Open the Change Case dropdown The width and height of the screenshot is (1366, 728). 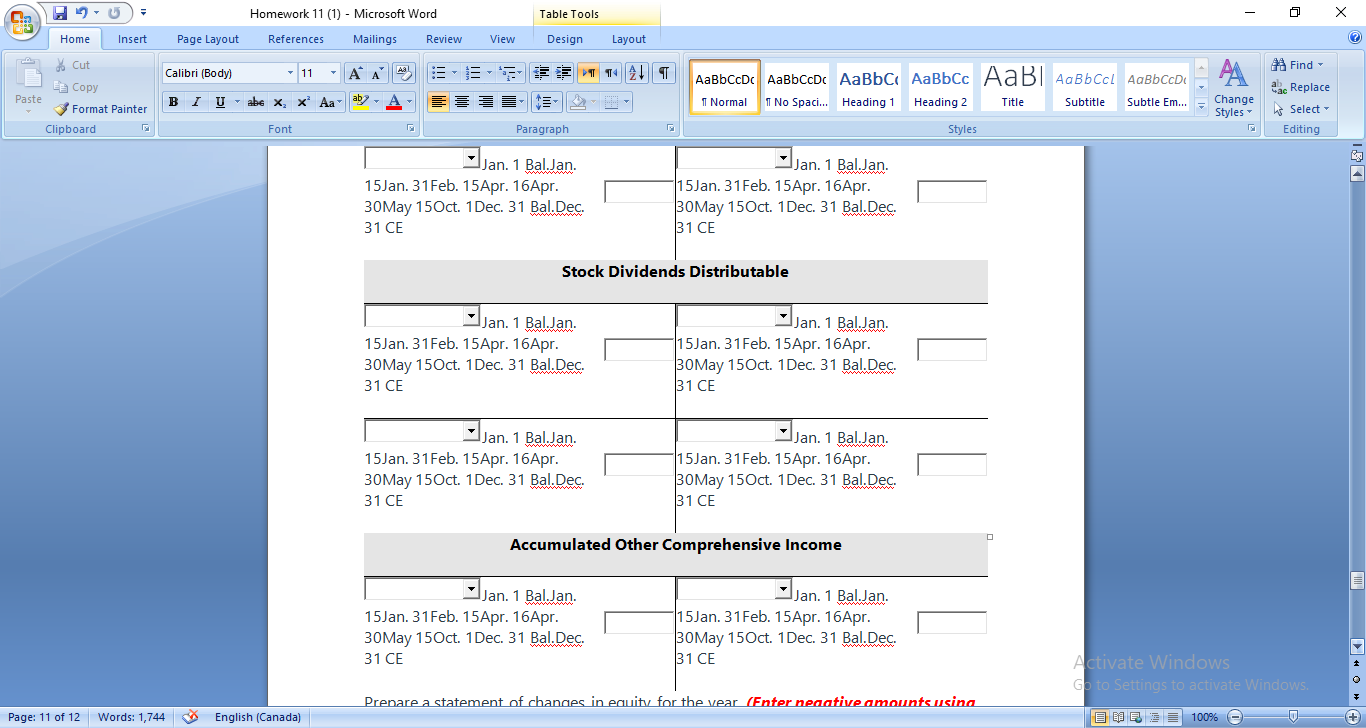pos(330,102)
